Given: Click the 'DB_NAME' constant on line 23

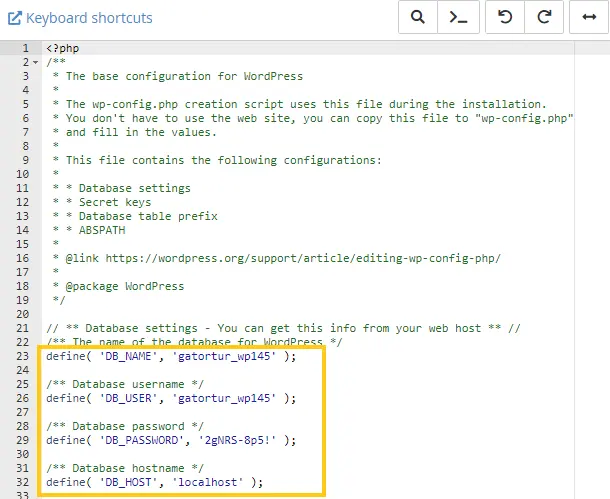Looking at the screenshot, I should [x=128, y=356].
